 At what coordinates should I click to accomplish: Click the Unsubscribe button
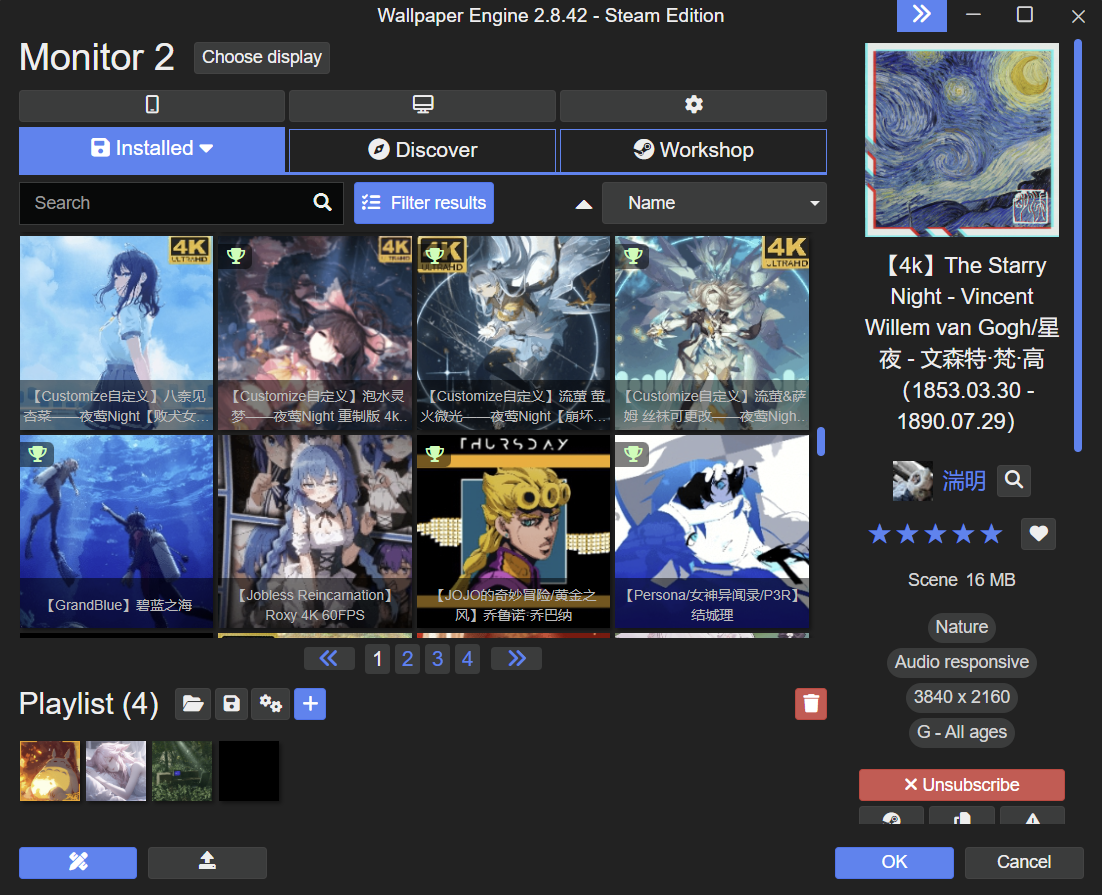pyautogui.click(x=961, y=785)
